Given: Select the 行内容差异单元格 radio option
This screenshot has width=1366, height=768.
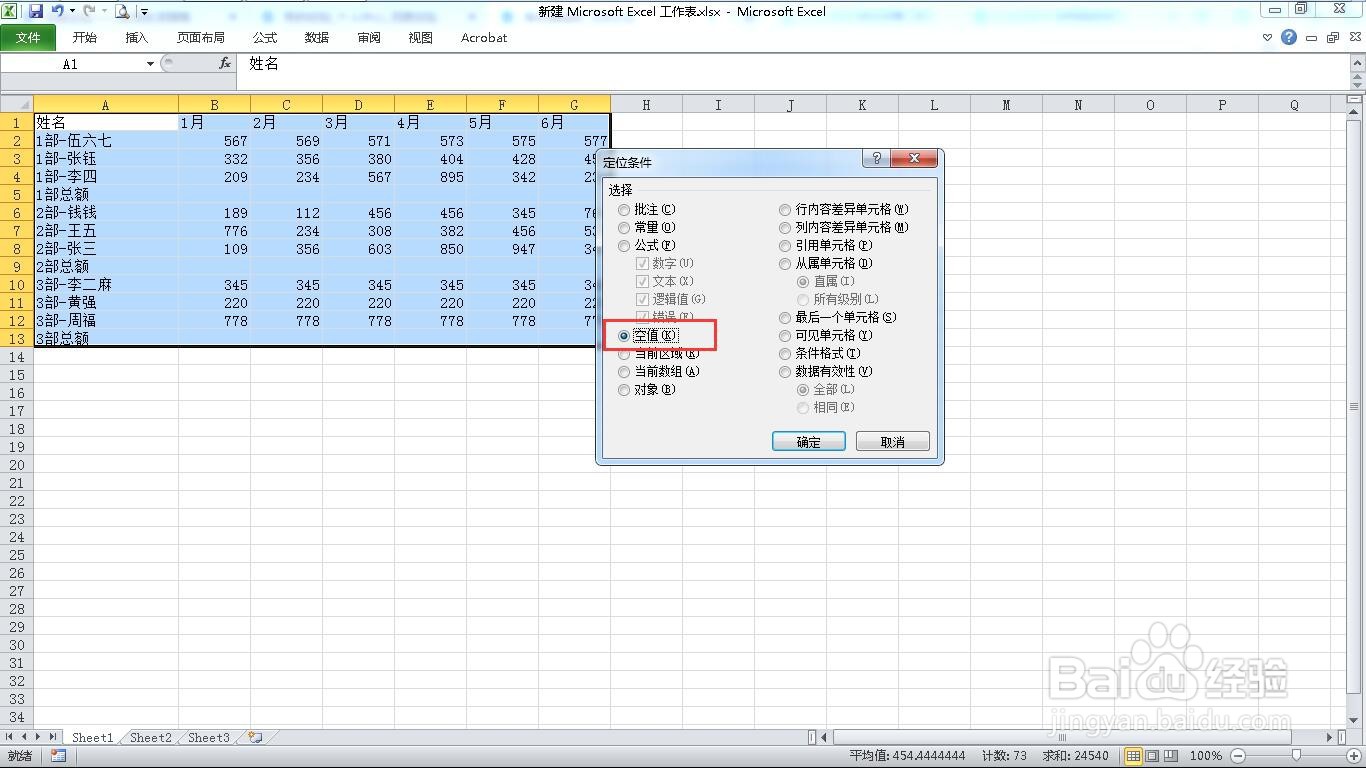Looking at the screenshot, I should 844,210.
